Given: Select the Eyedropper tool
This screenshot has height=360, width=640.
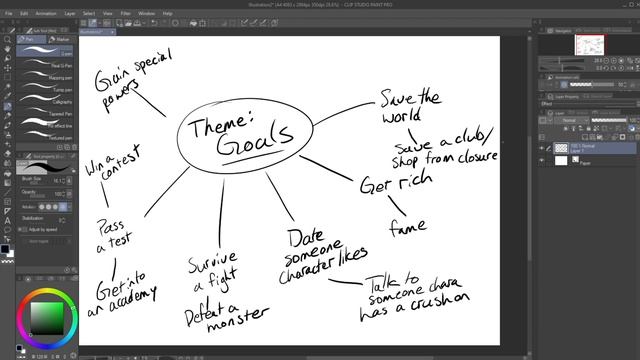Looking at the screenshot, I should 7,96.
